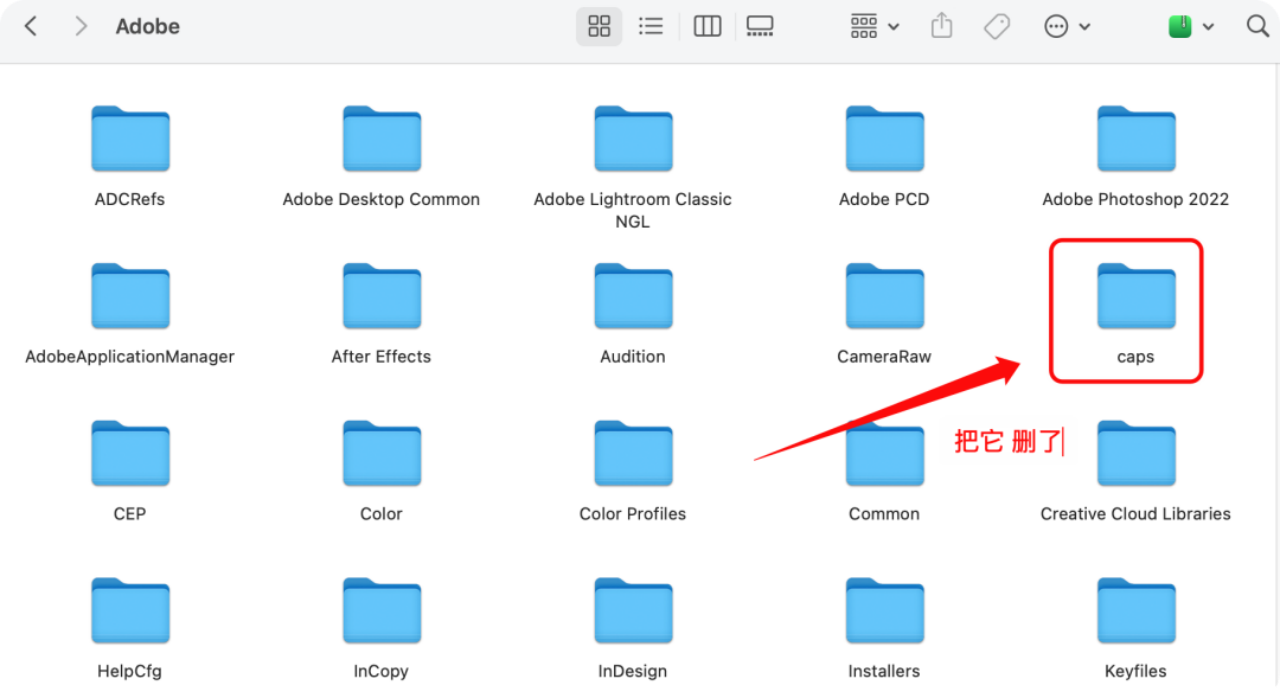Click the AdobeApplicationManager name label
The image size is (1280, 698).
pos(130,356)
